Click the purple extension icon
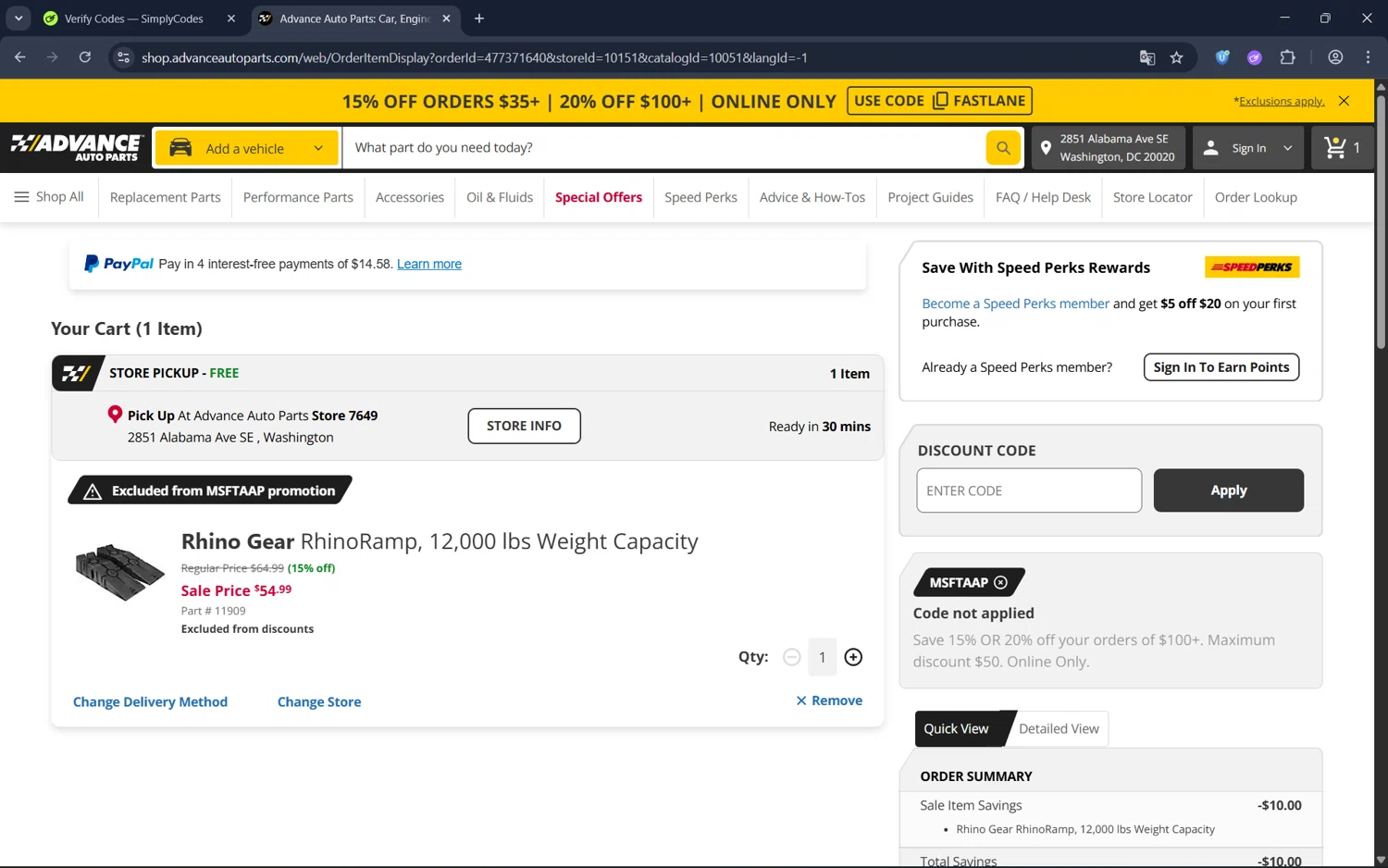This screenshot has height=868, width=1388. click(x=1255, y=57)
